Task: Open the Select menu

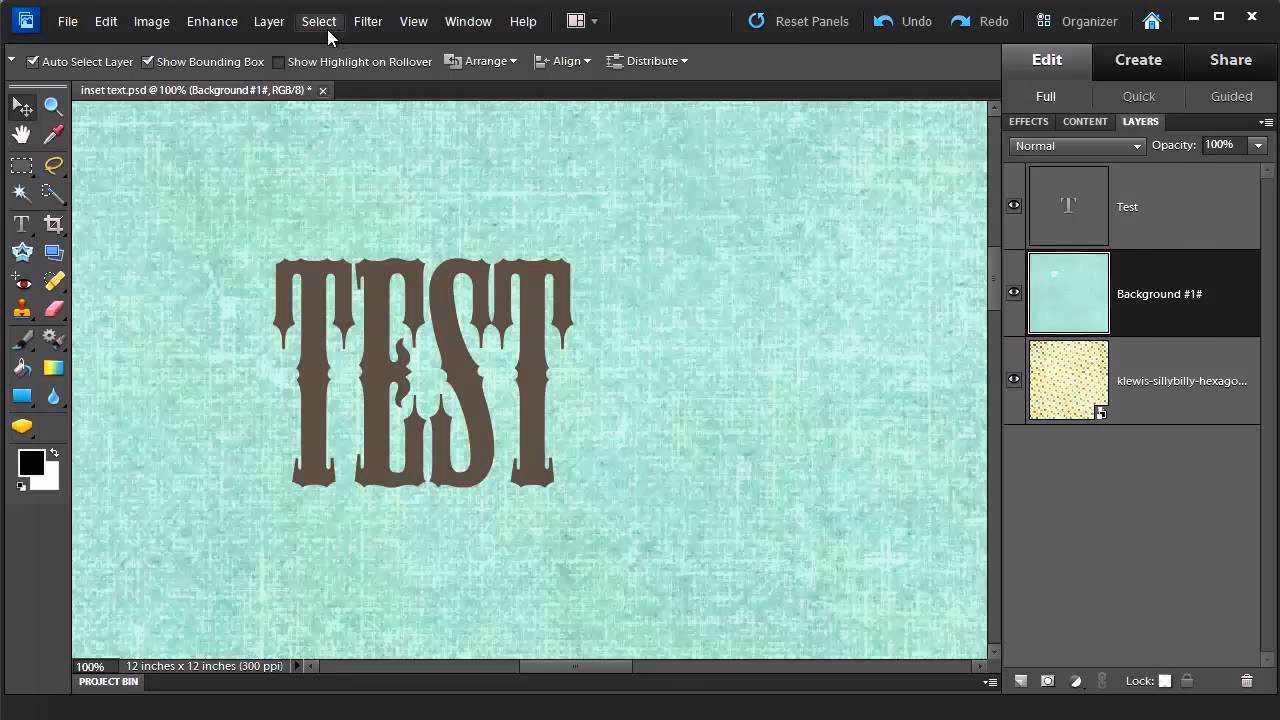Action: [x=318, y=21]
